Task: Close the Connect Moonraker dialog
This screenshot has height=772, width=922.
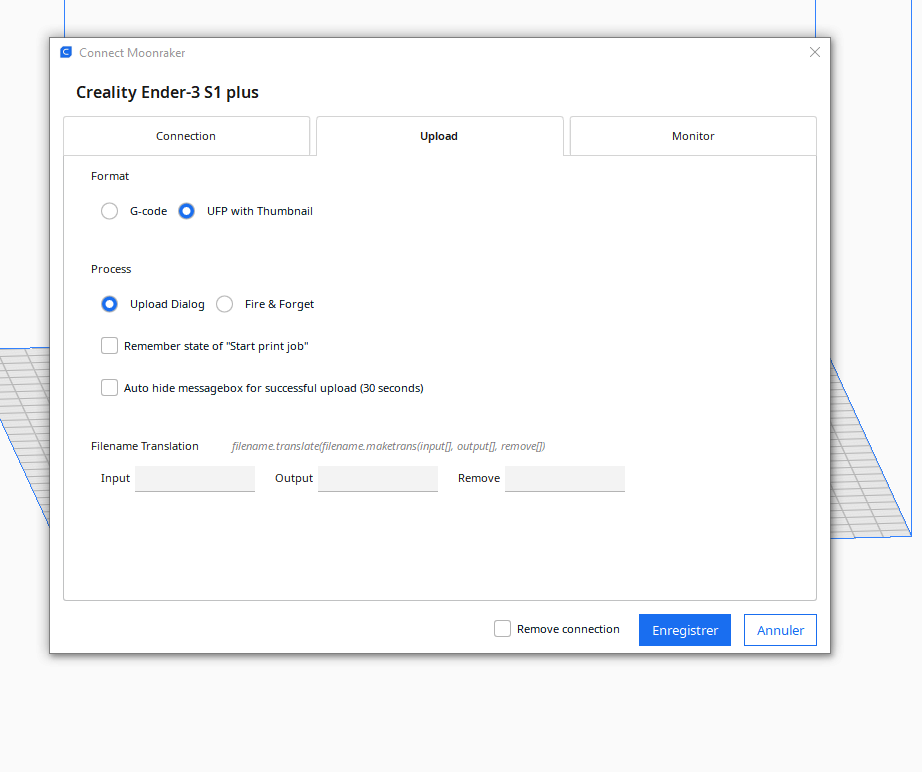Action: pos(815,53)
